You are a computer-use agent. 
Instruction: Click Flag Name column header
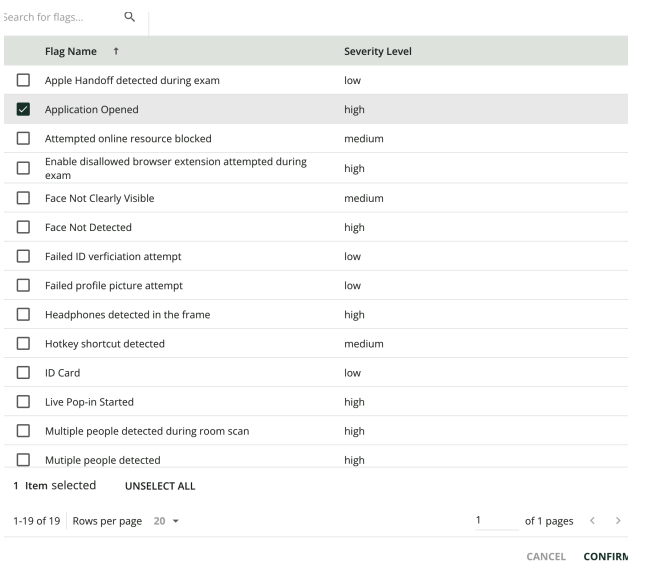(71, 51)
